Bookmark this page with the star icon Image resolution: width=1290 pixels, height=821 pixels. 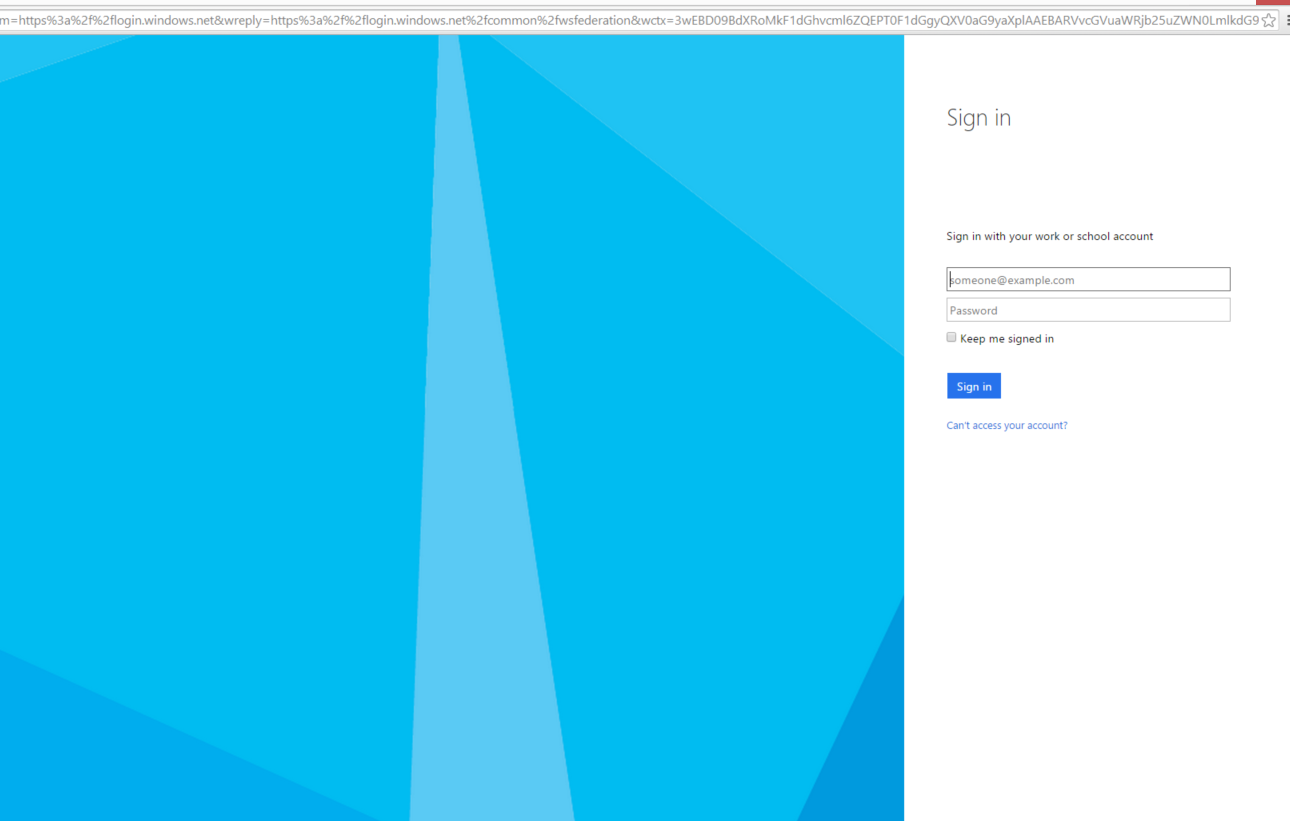coord(1269,20)
